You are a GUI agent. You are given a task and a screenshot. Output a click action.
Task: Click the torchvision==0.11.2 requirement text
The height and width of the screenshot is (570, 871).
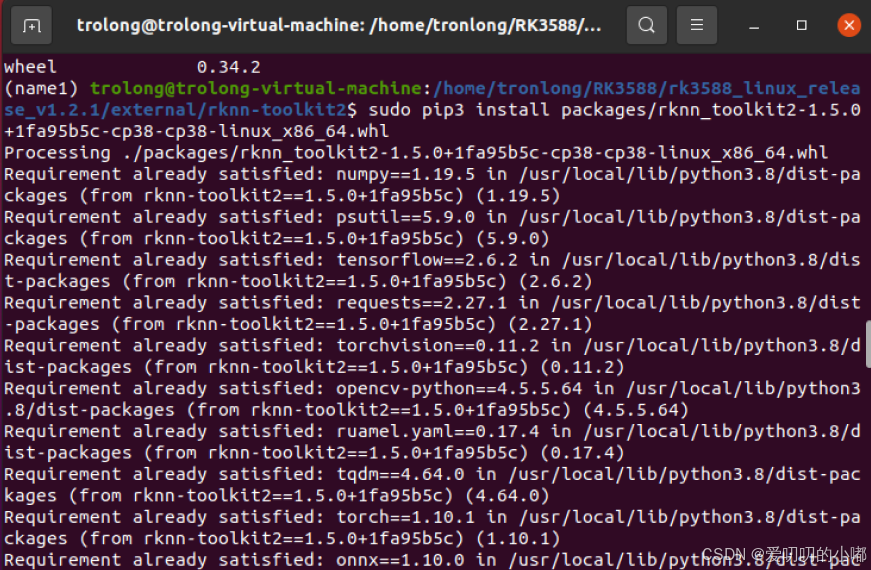coord(438,346)
